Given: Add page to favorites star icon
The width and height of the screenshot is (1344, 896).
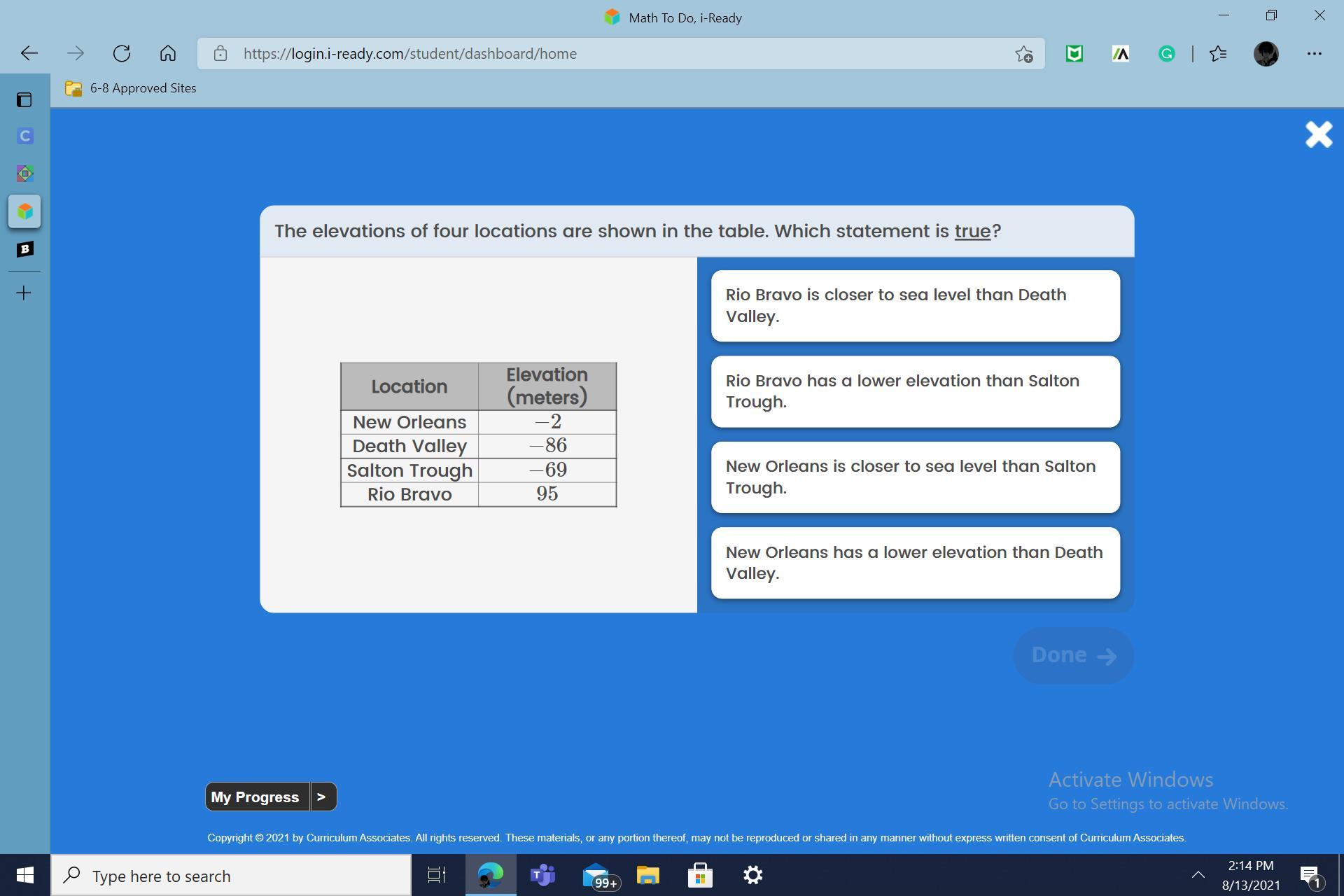Looking at the screenshot, I should click(x=1023, y=54).
